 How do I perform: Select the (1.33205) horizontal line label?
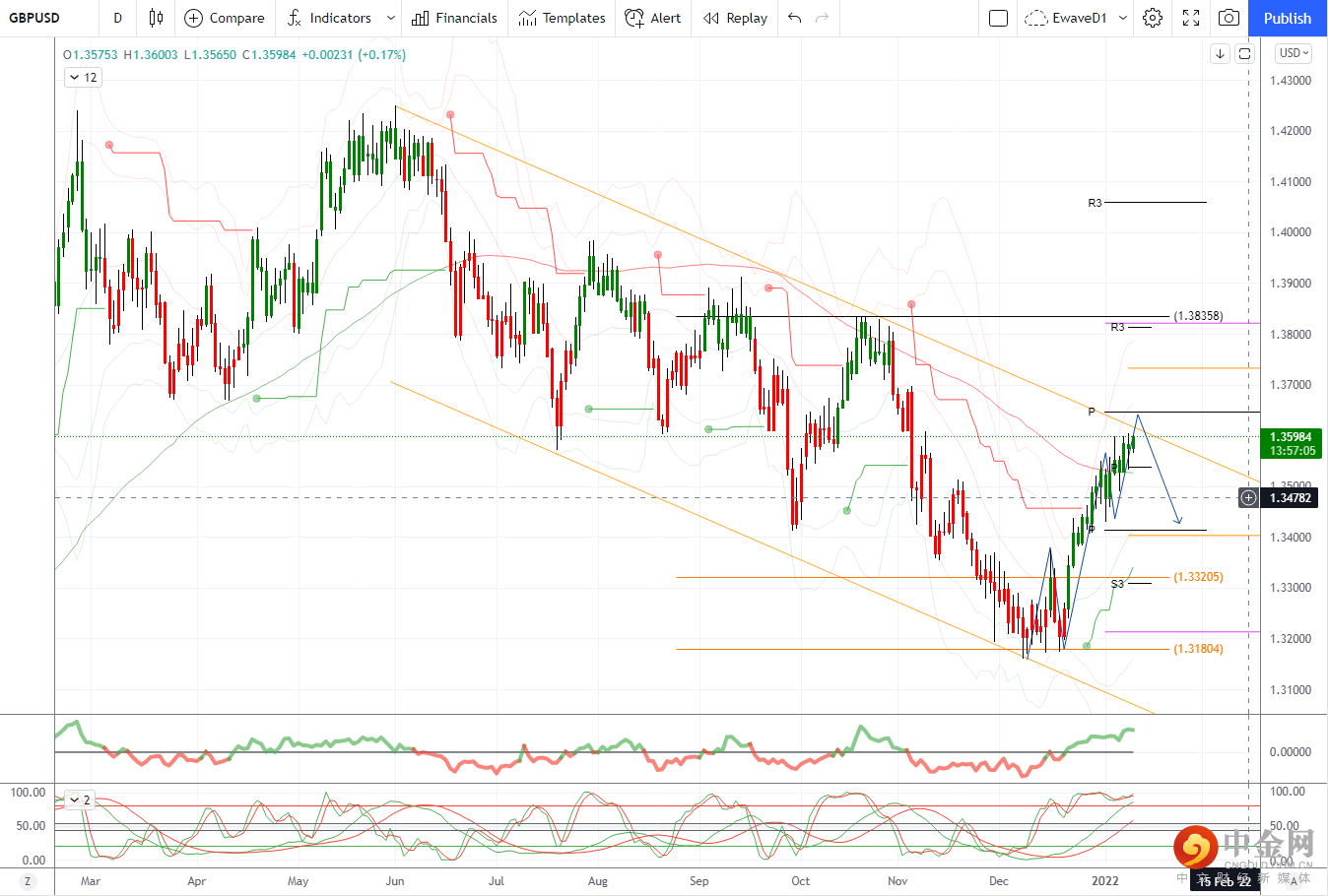coord(1198,577)
